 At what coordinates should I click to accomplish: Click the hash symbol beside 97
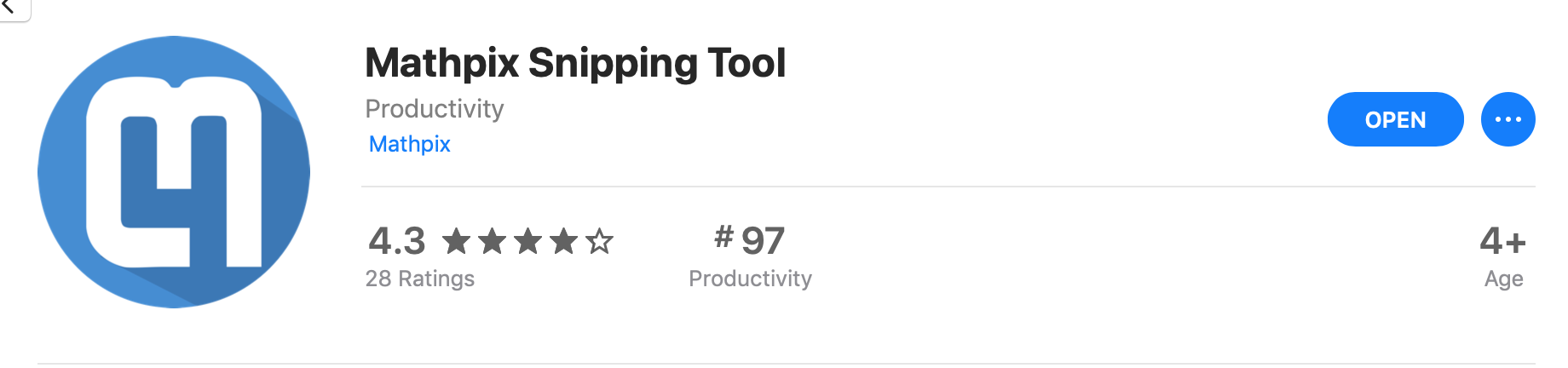pyautogui.click(x=723, y=237)
